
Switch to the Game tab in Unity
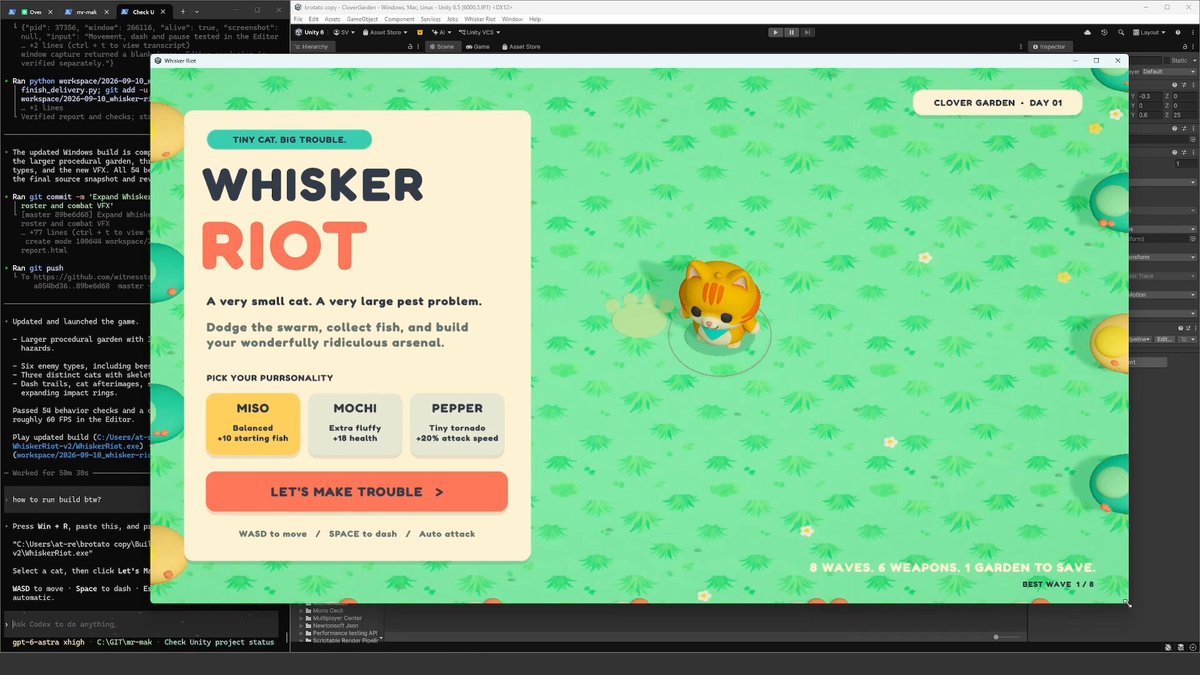(x=476, y=46)
